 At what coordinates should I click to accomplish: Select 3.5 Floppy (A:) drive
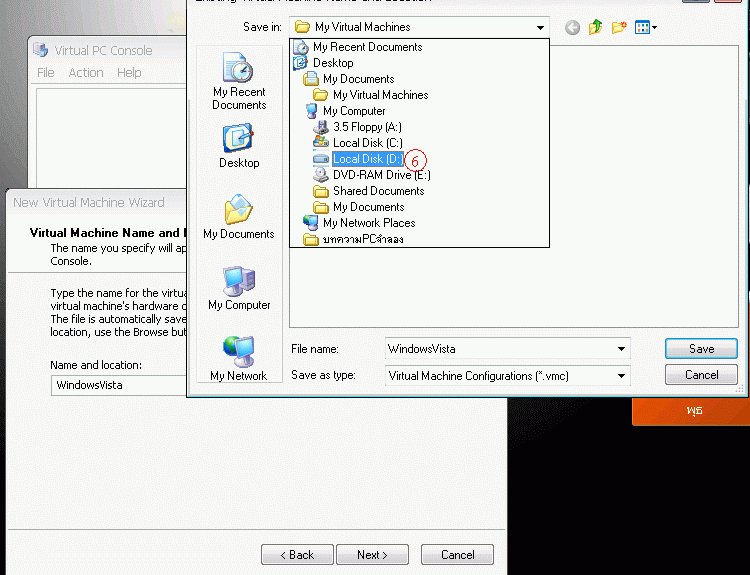[357, 127]
